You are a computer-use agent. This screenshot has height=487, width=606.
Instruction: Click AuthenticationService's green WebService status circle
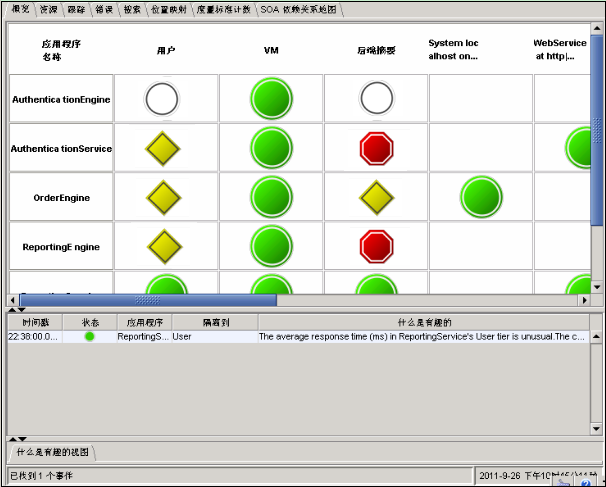click(x=578, y=148)
